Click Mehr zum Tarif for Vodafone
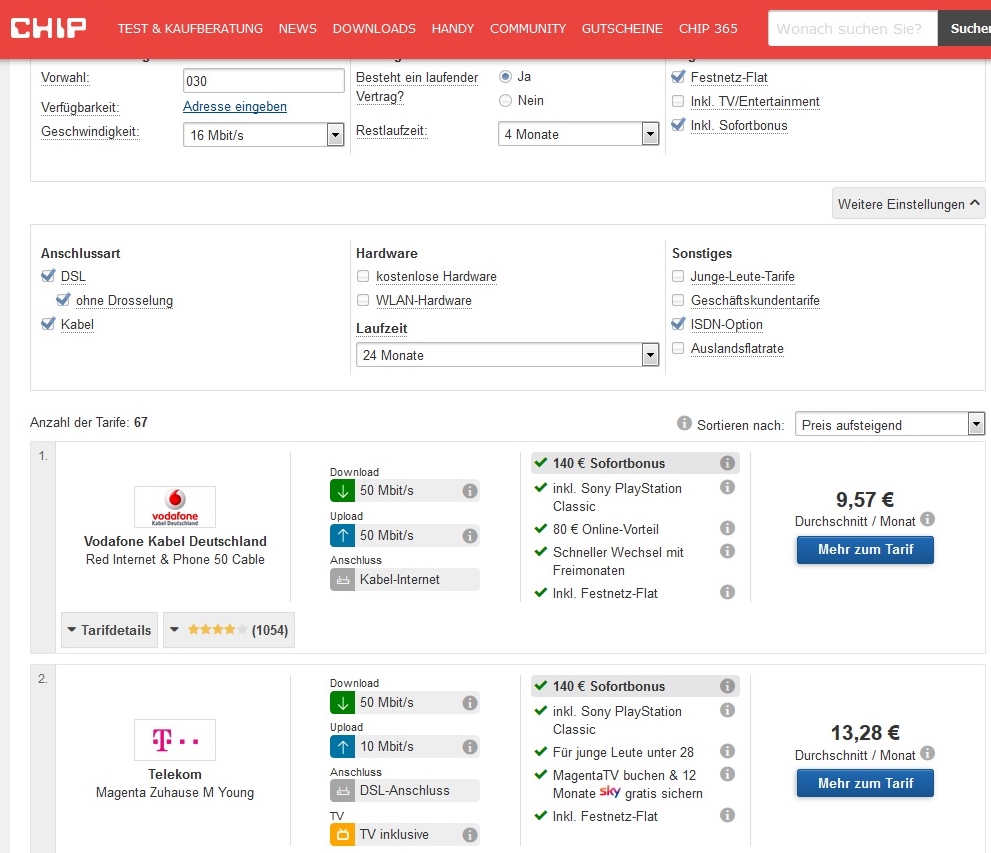 point(865,550)
